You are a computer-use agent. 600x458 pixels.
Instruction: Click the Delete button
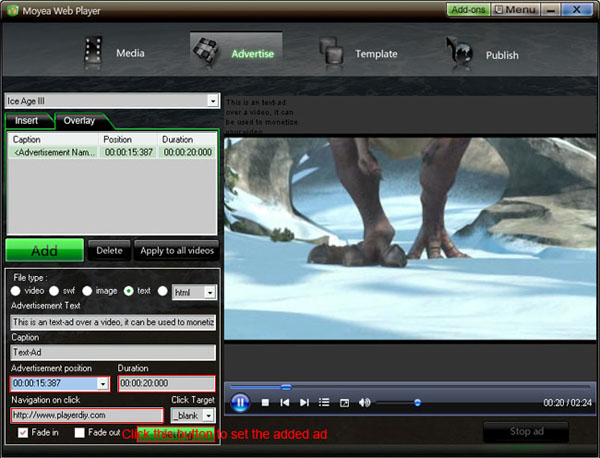coord(109,251)
